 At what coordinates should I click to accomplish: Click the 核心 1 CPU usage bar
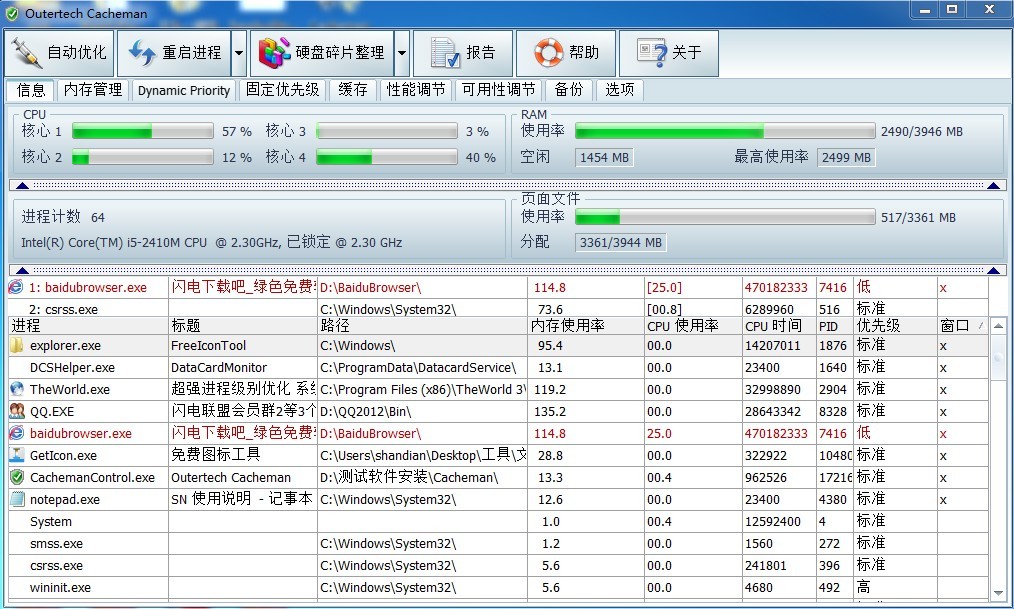click(142, 132)
